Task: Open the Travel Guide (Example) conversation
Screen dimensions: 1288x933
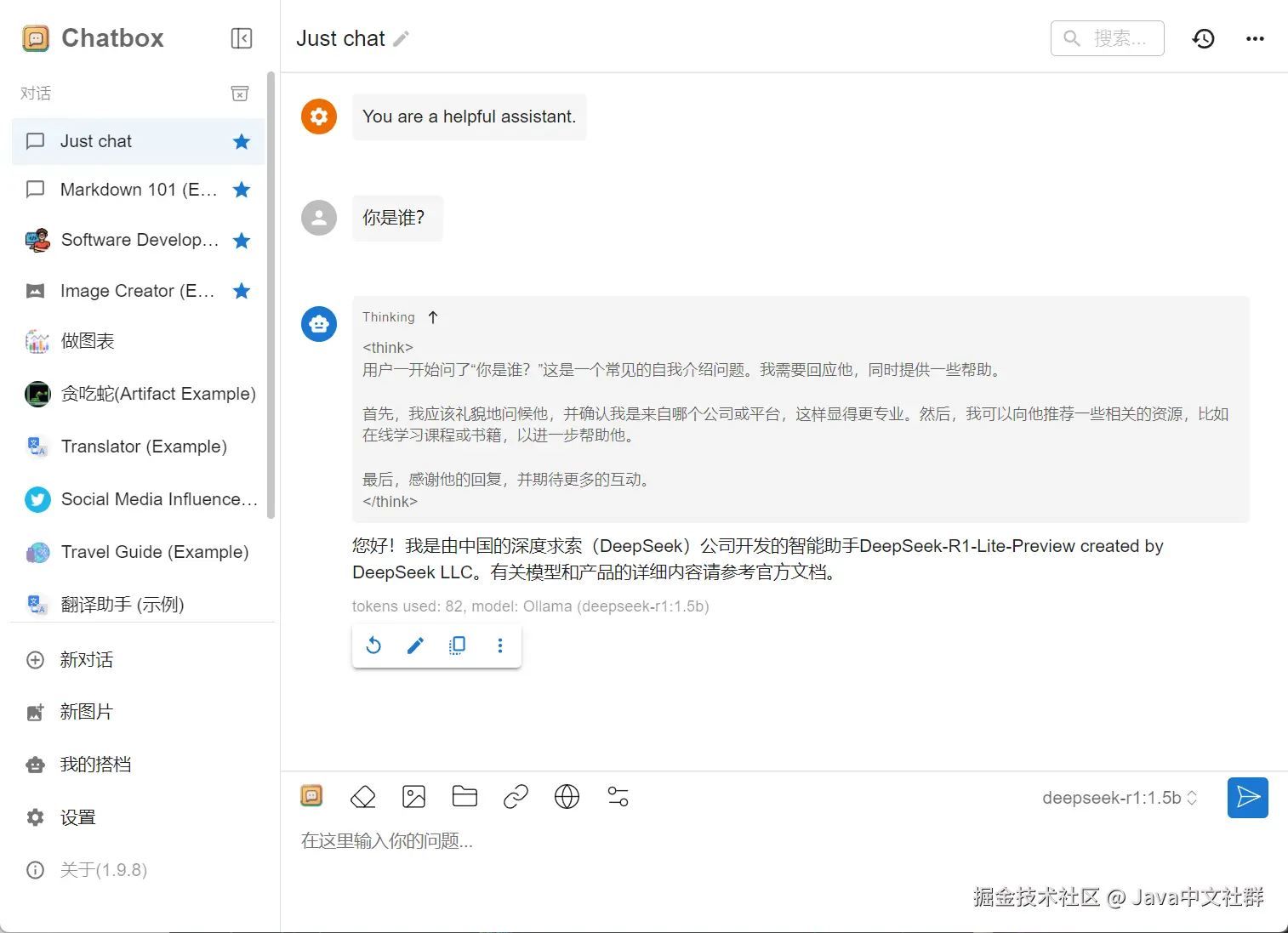Action: 138,552
